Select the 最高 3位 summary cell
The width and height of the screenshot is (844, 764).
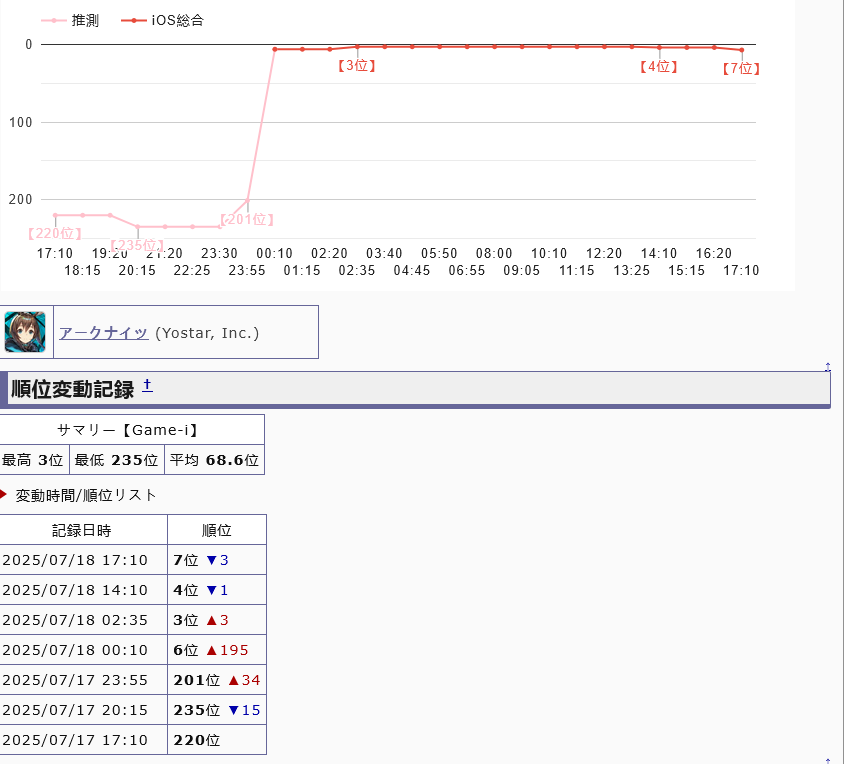[x=34, y=460]
